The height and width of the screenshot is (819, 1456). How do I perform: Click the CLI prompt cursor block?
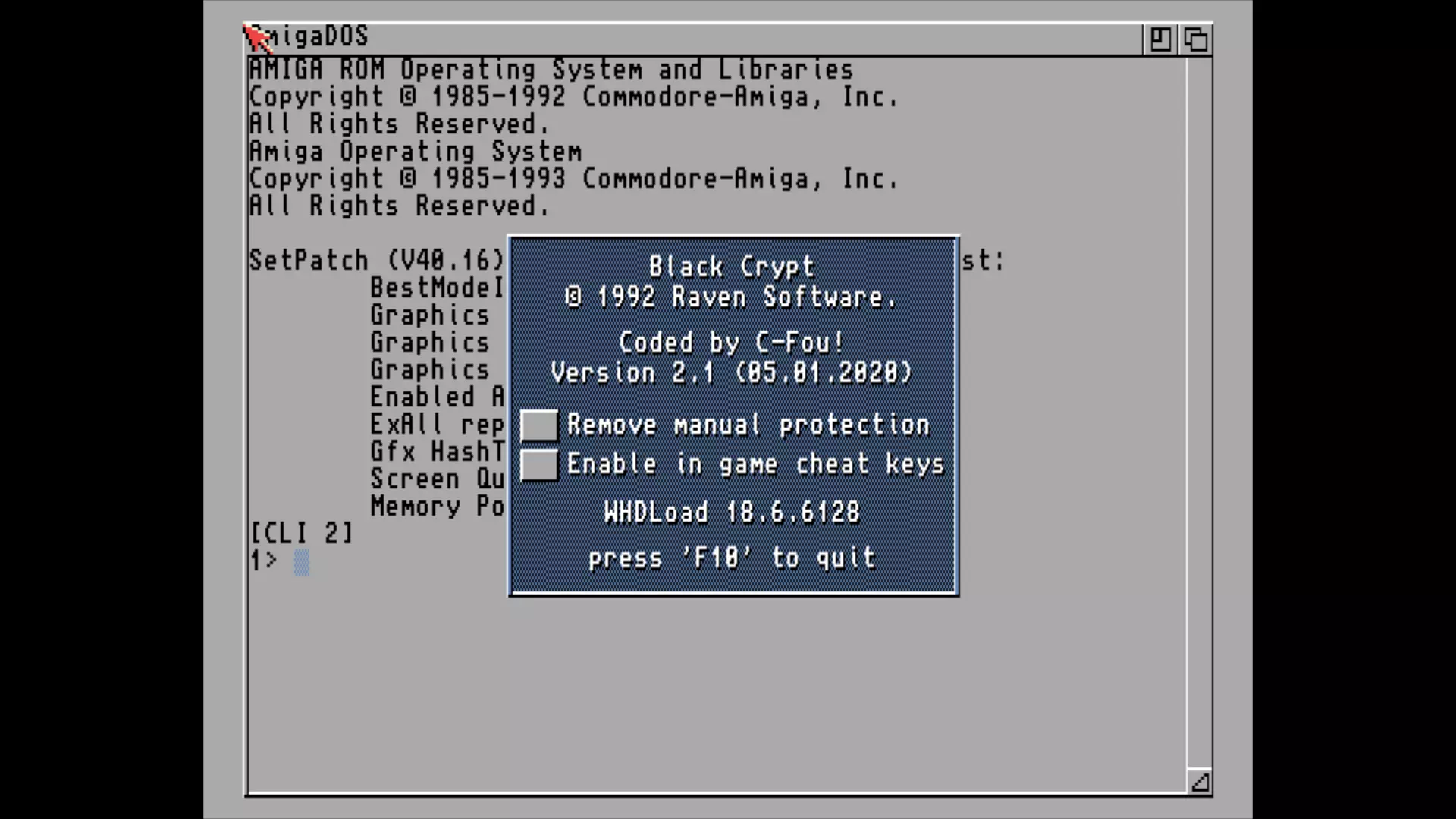click(301, 562)
